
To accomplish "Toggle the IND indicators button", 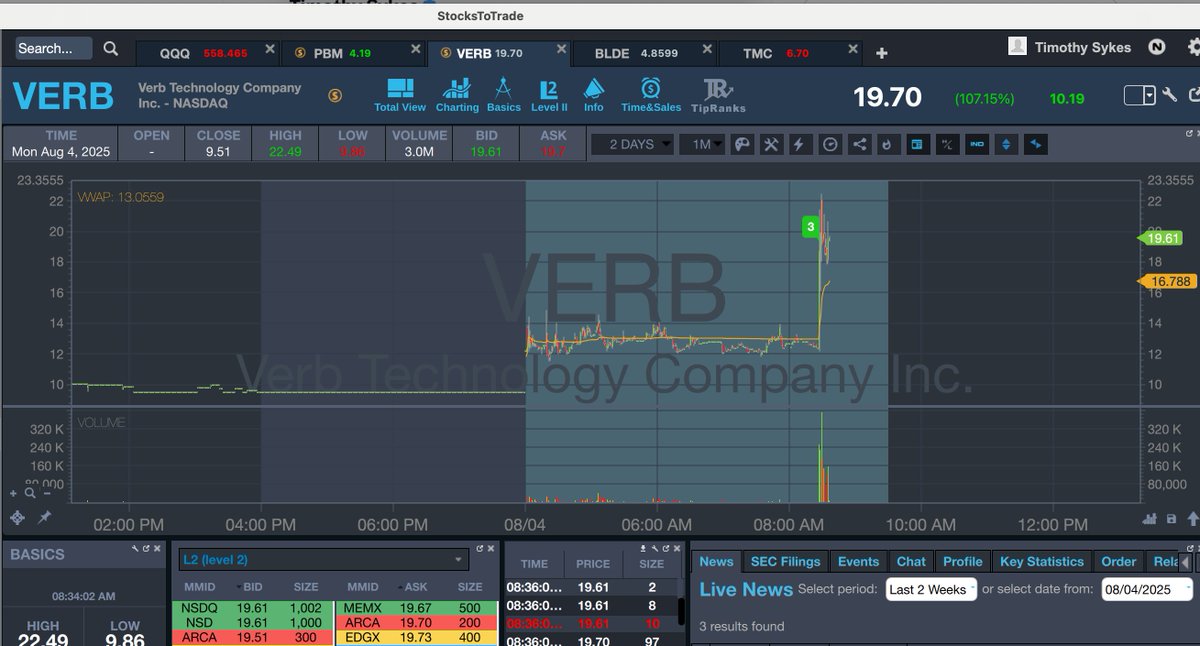I will coord(977,144).
